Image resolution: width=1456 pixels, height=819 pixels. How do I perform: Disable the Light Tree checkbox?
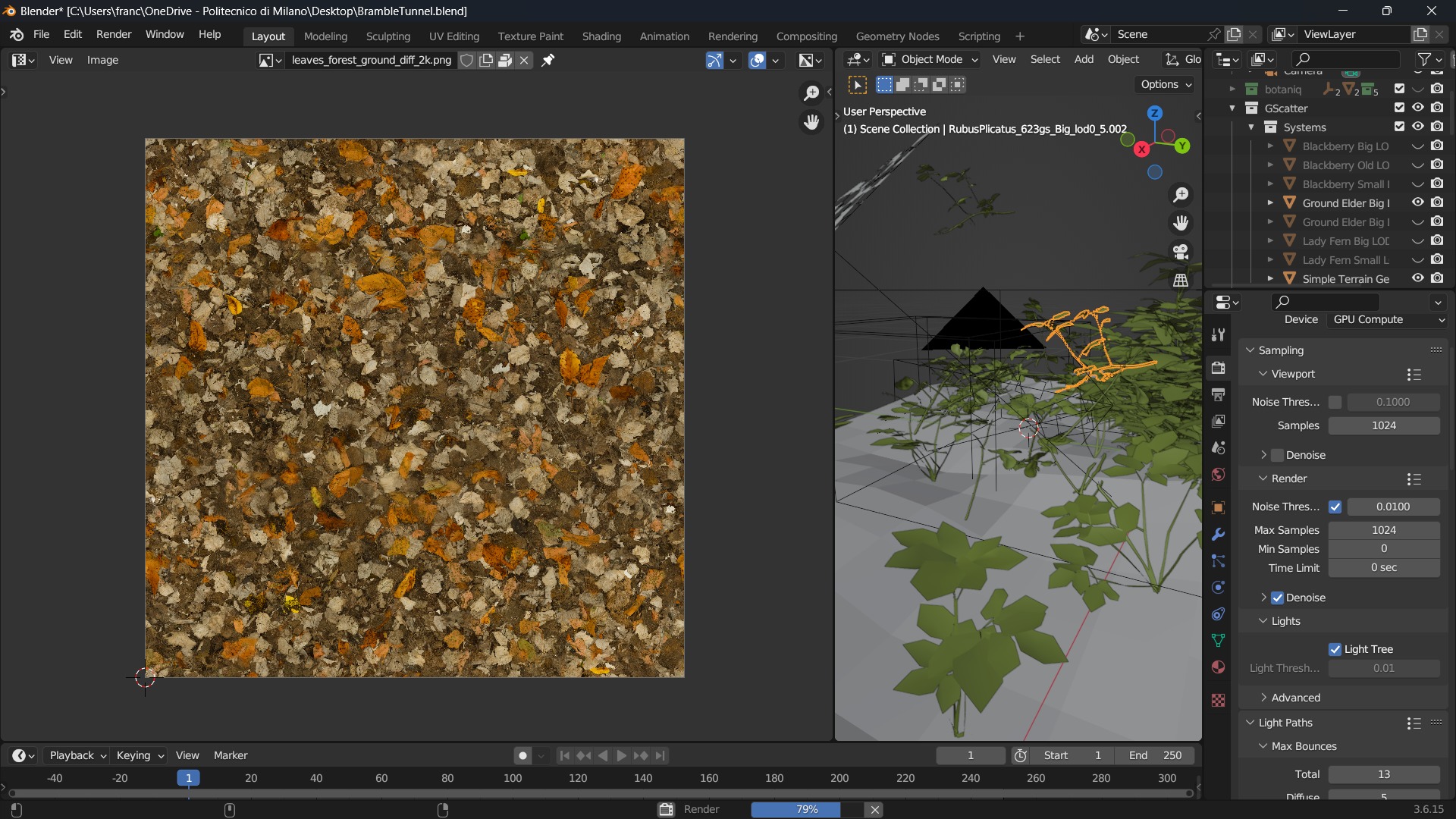pos(1335,649)
